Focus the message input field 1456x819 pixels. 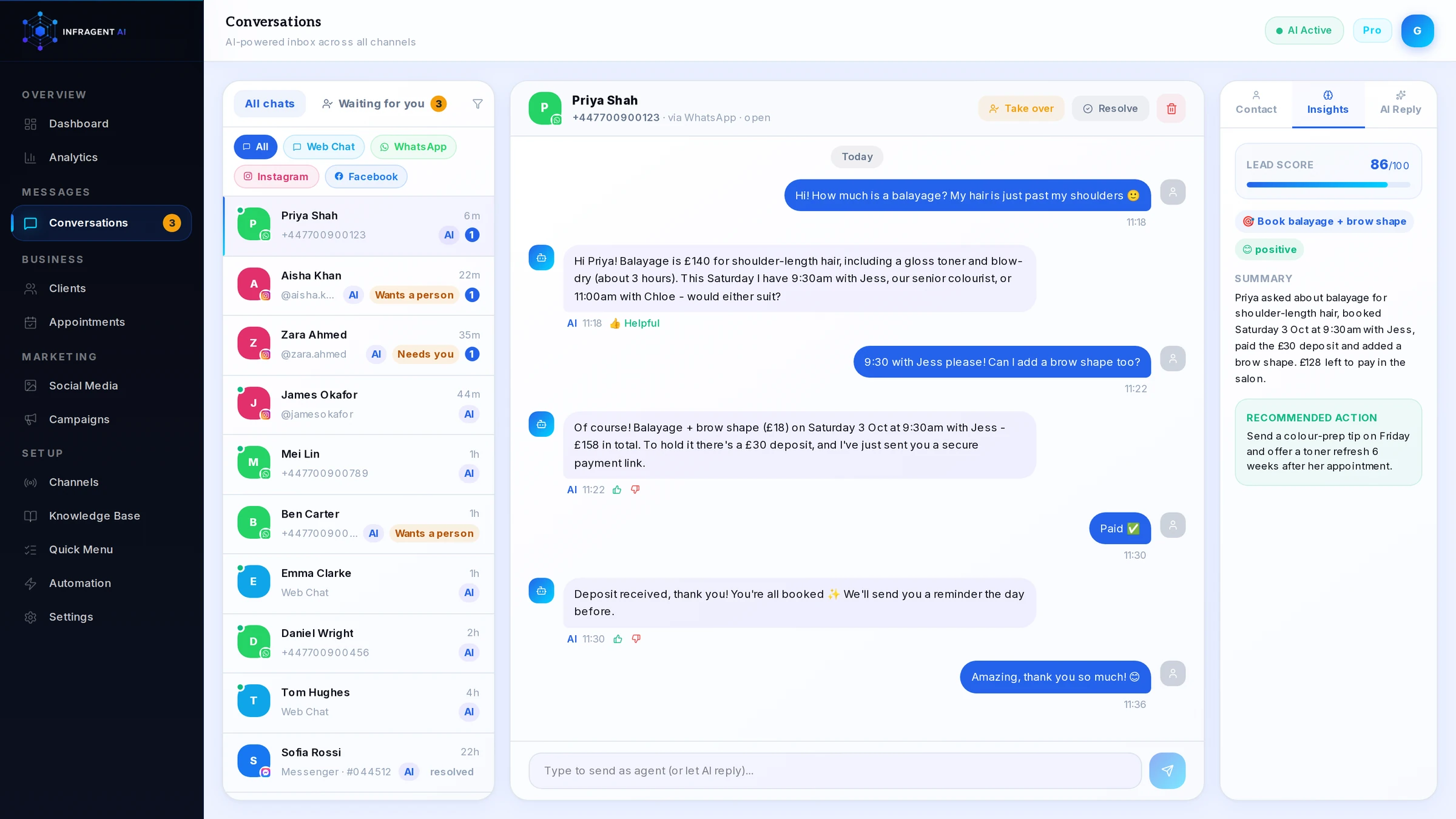pyautogui.click(x=835, y=770)
